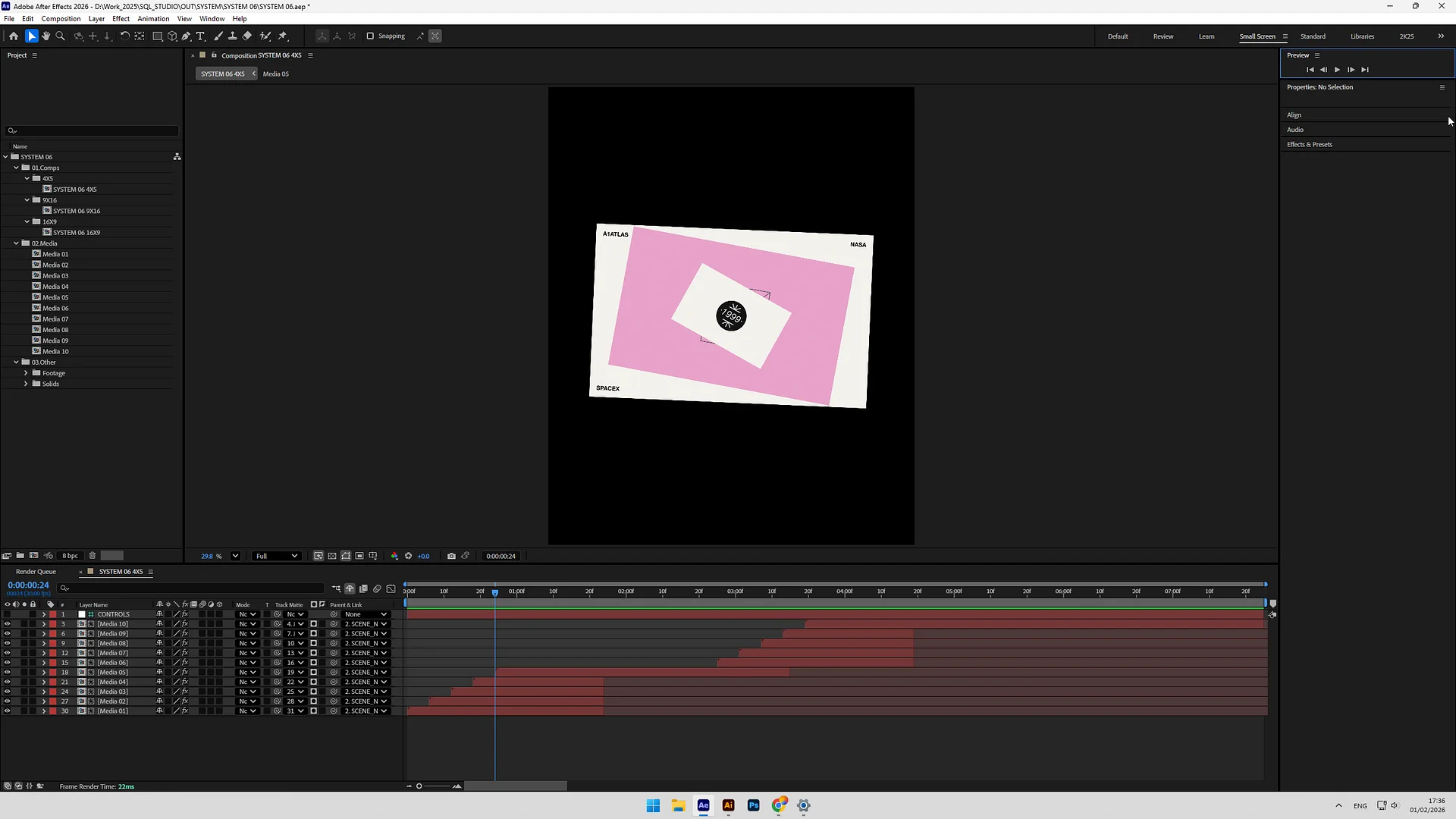Select the Eraser tool
Screen dimensions: 1456x819
[x=247, y=36]
